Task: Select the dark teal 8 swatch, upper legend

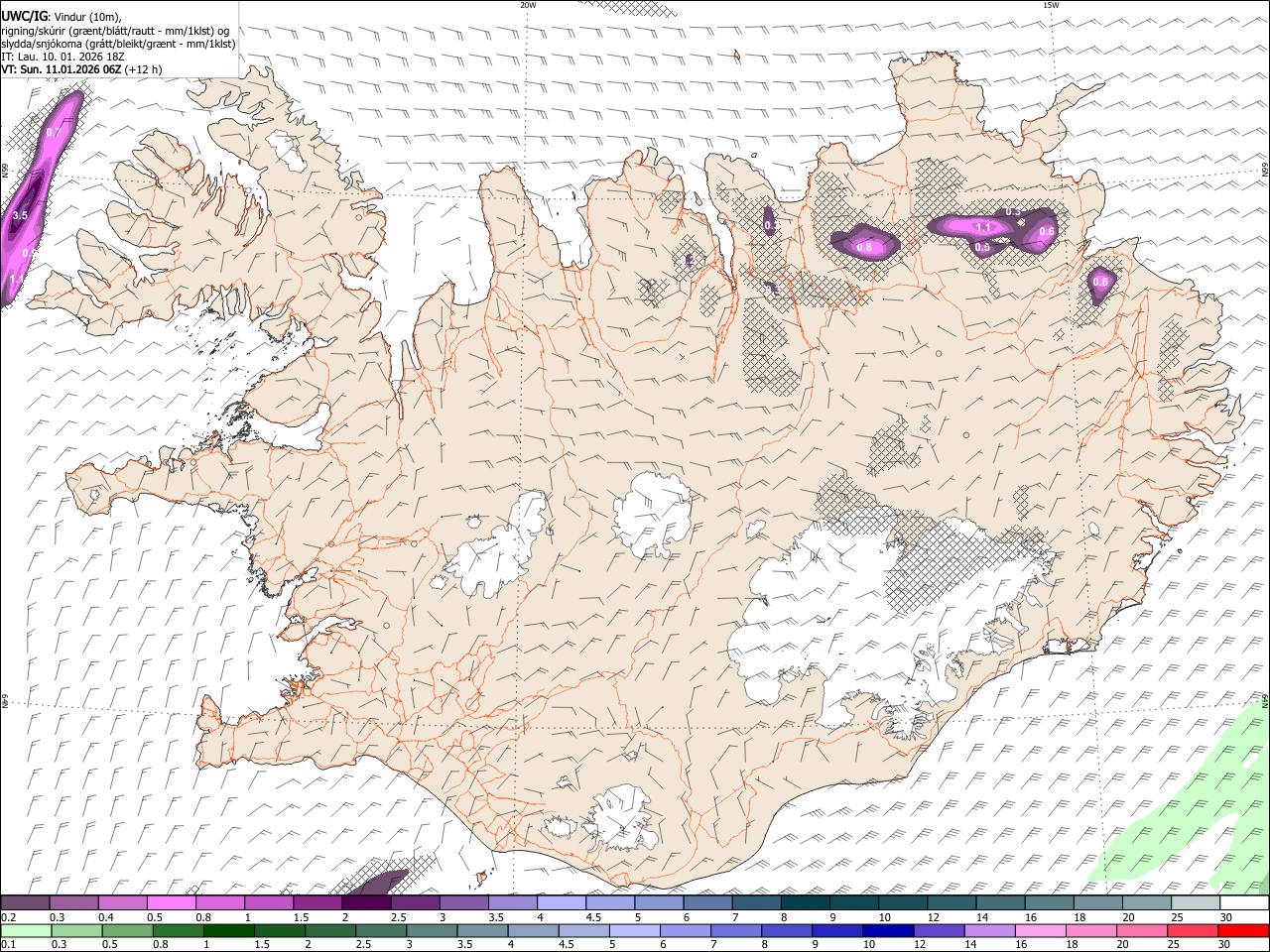Action: (805, 903)
